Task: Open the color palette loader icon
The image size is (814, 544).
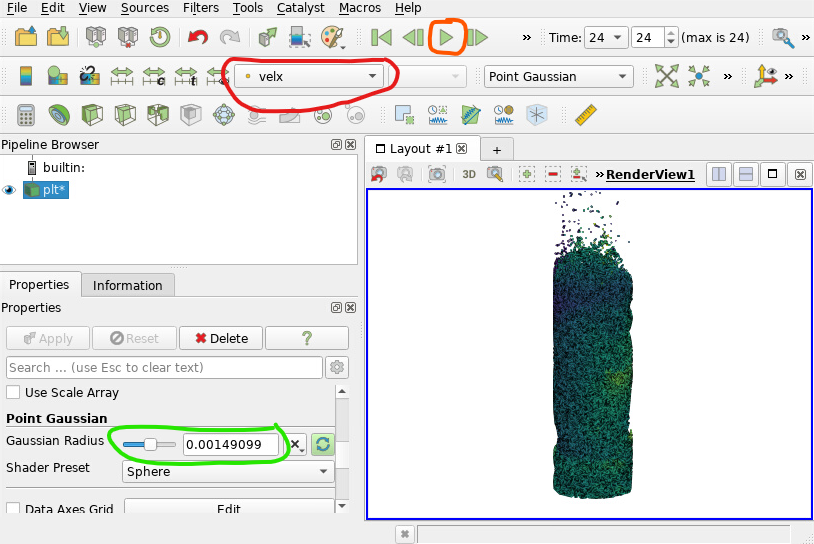Action: point(332,38)
